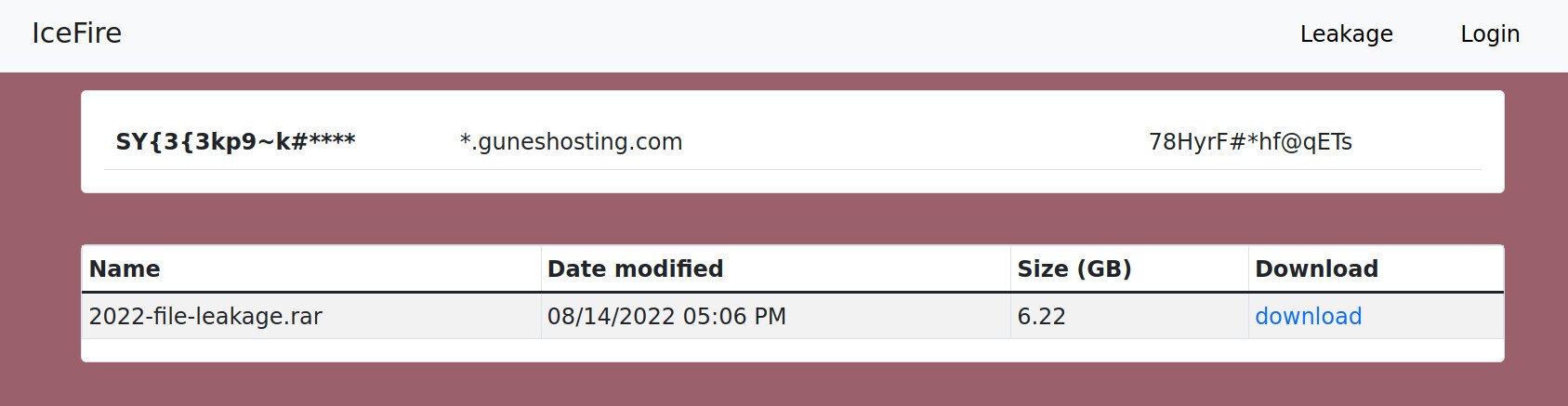Click empty navbar space between IceFire and Leakage
Image resolution: width=1568 pixels, height=406 pixels.
[706, 35]
